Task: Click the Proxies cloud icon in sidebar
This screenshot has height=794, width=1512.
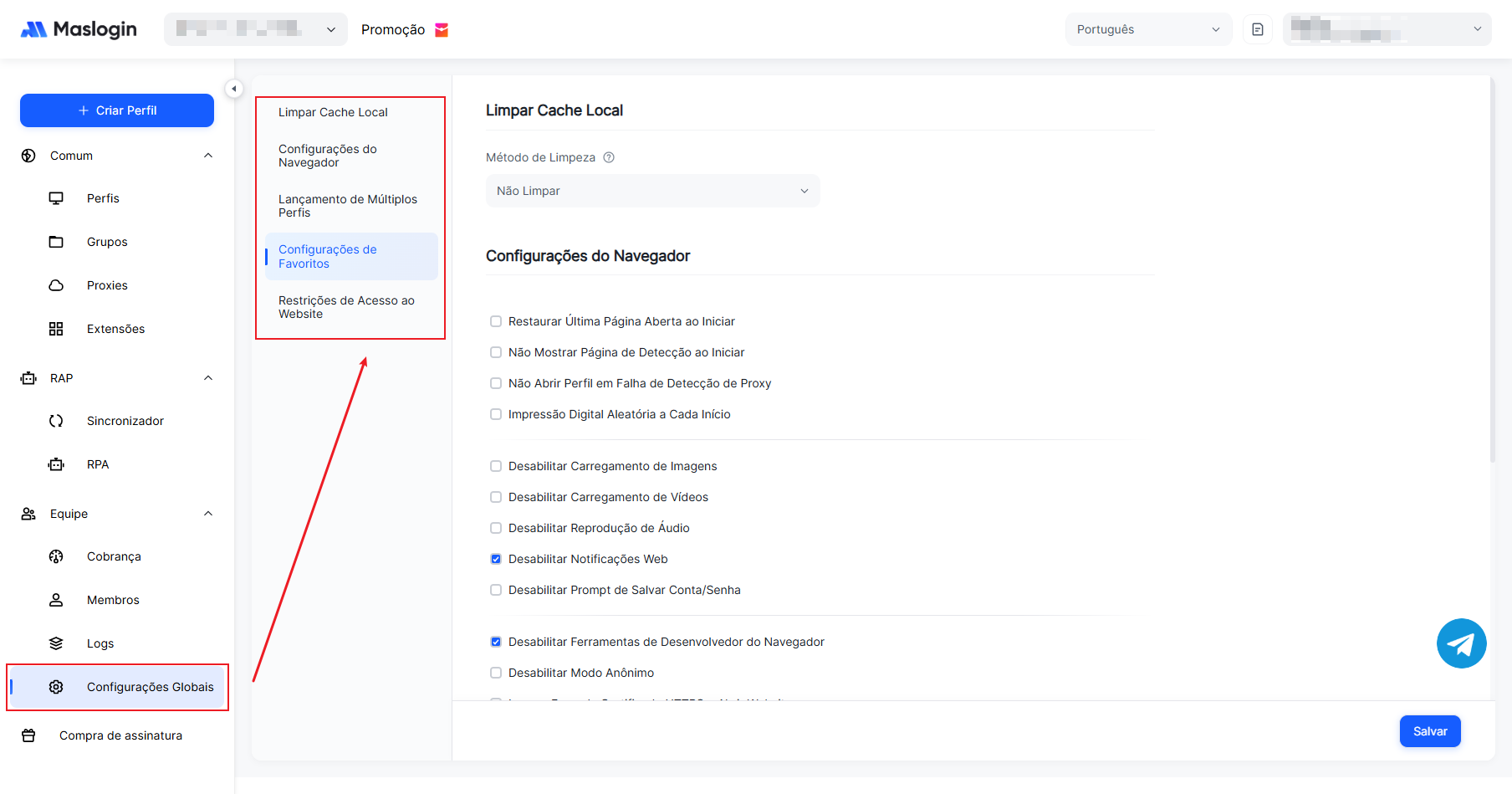Action: [56, 285]
